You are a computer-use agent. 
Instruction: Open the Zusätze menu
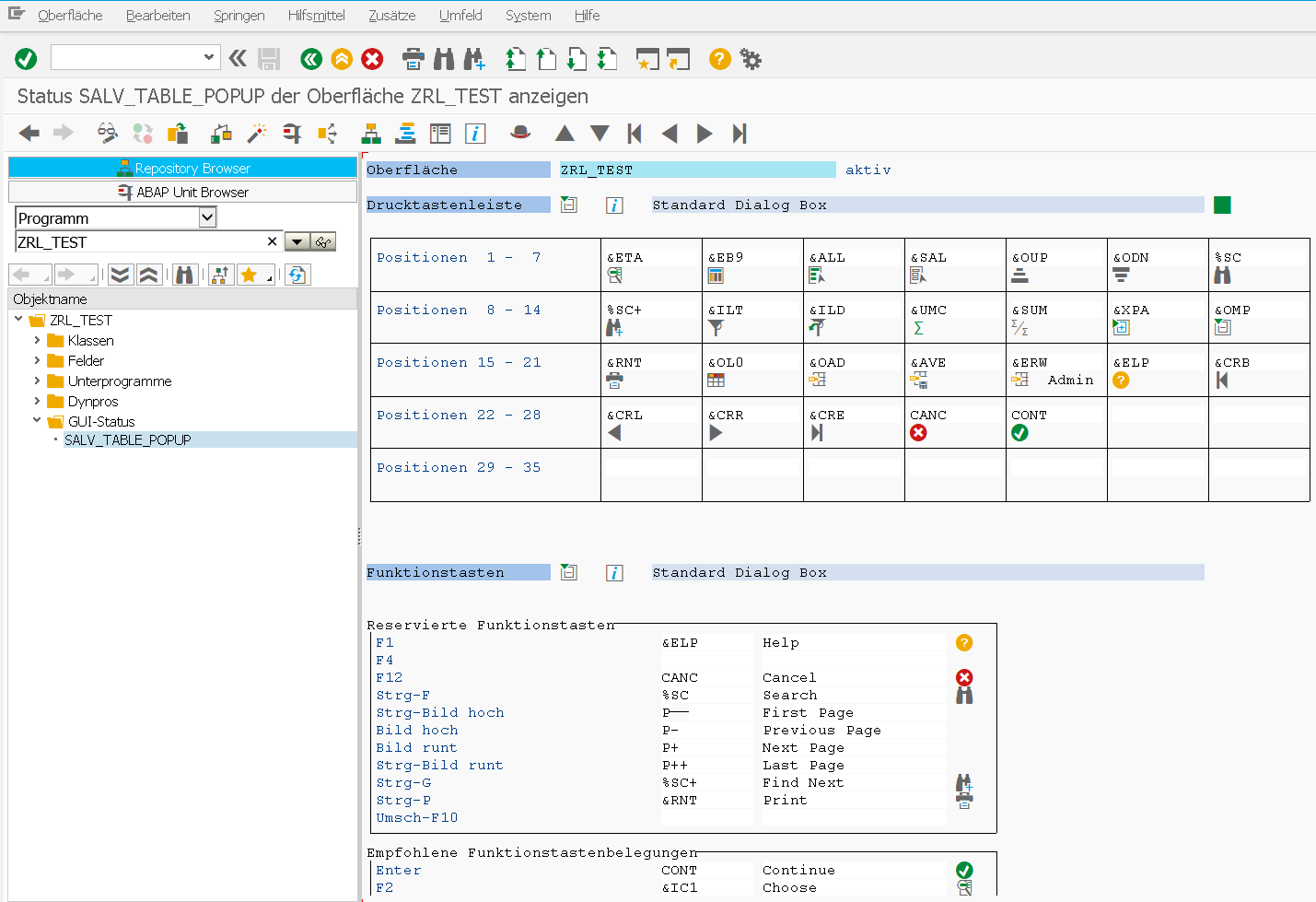point(392,16)
